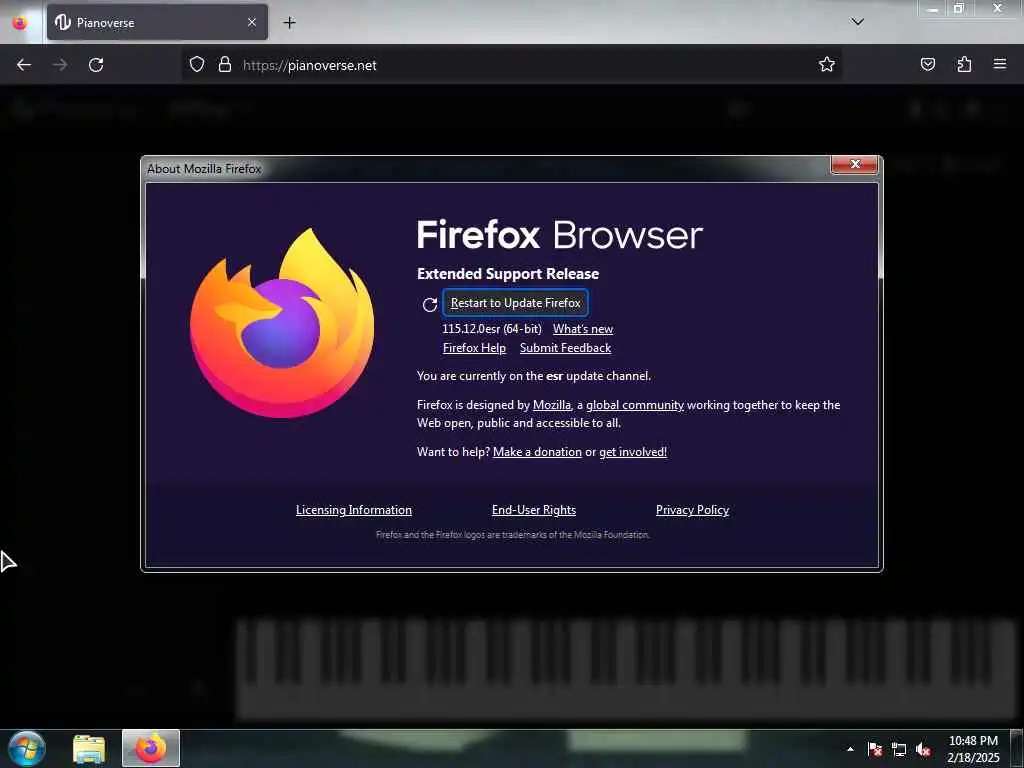The width and height of the screenshot is (1024, 768).
Task: Show hidden tray icons arrow
Action: (850, 749)
